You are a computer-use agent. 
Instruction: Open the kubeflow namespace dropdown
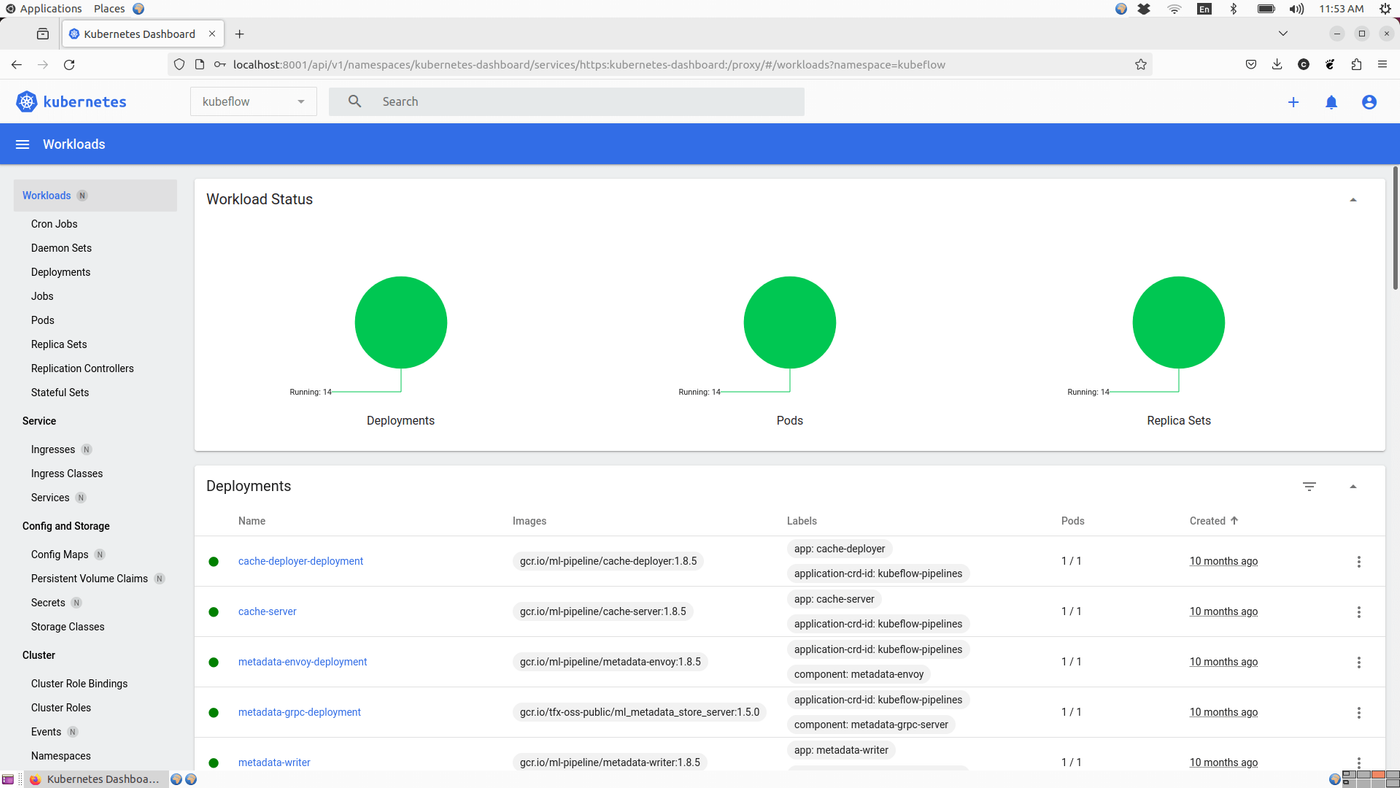click(x=253, y=102)
